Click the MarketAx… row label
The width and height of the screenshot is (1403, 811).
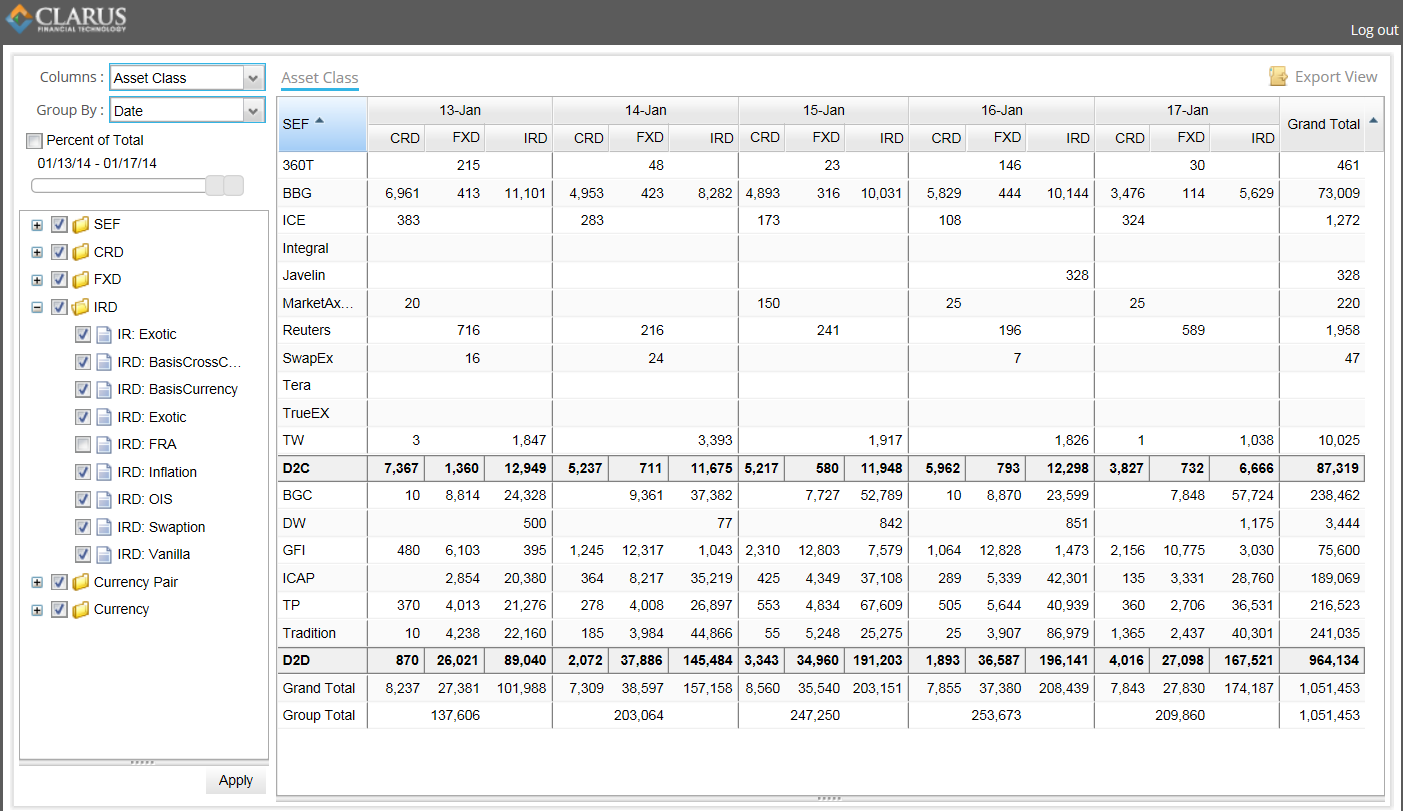pyautogui.click(x=318, y=303)
